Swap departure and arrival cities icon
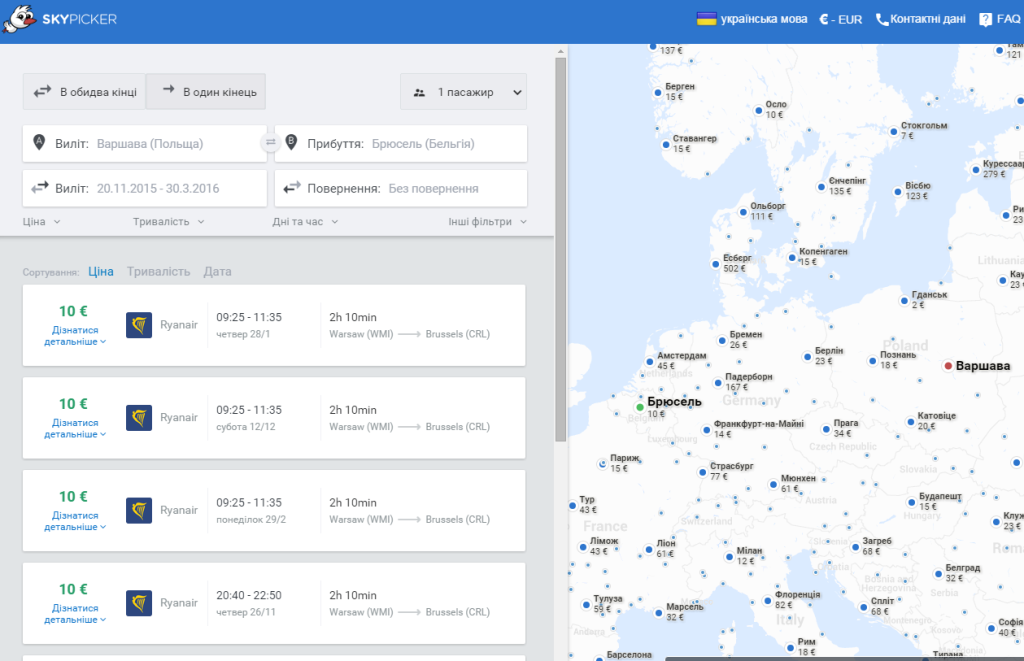Screen dimensions: 1024x661 (270, 142)
